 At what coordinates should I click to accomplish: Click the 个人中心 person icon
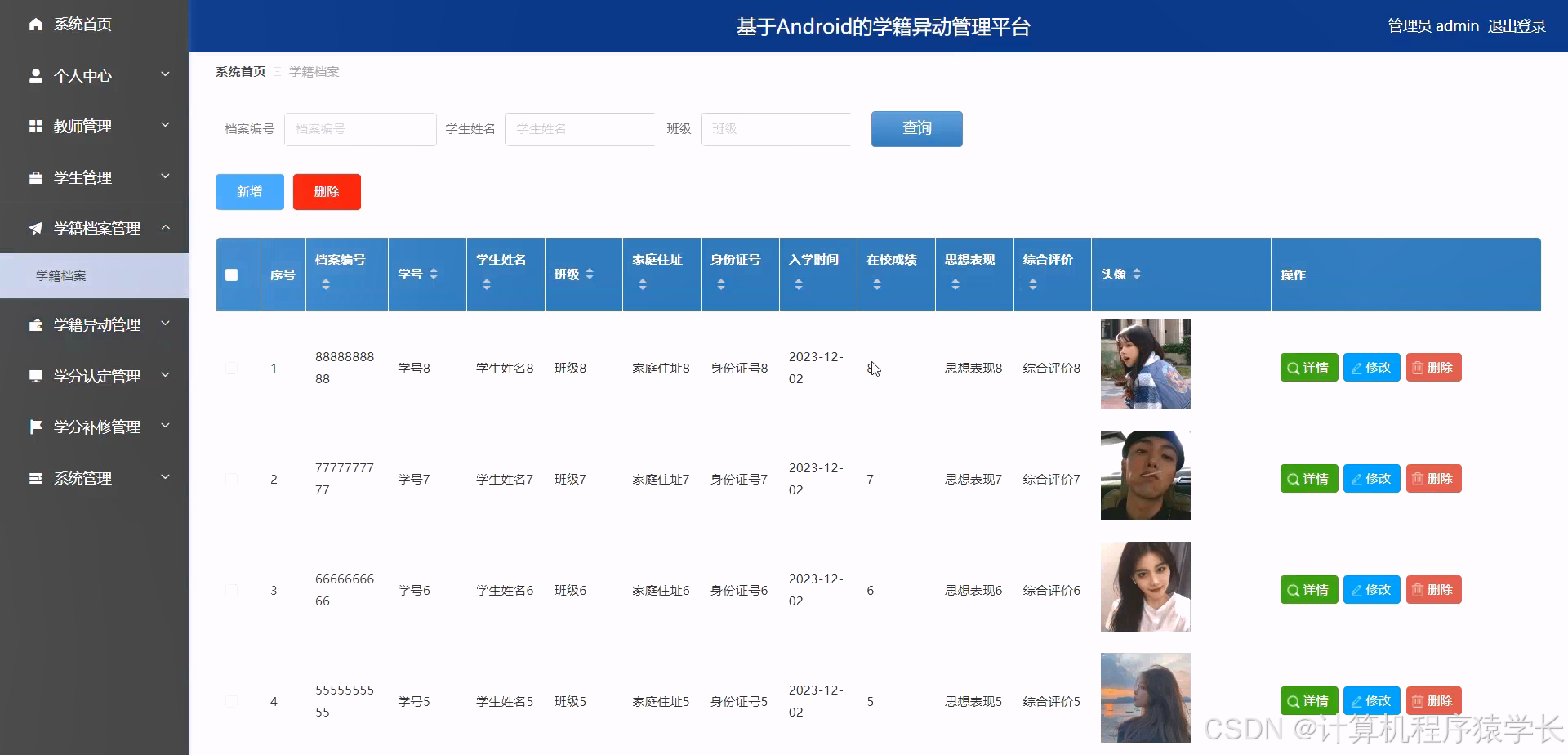click(35, 75)
